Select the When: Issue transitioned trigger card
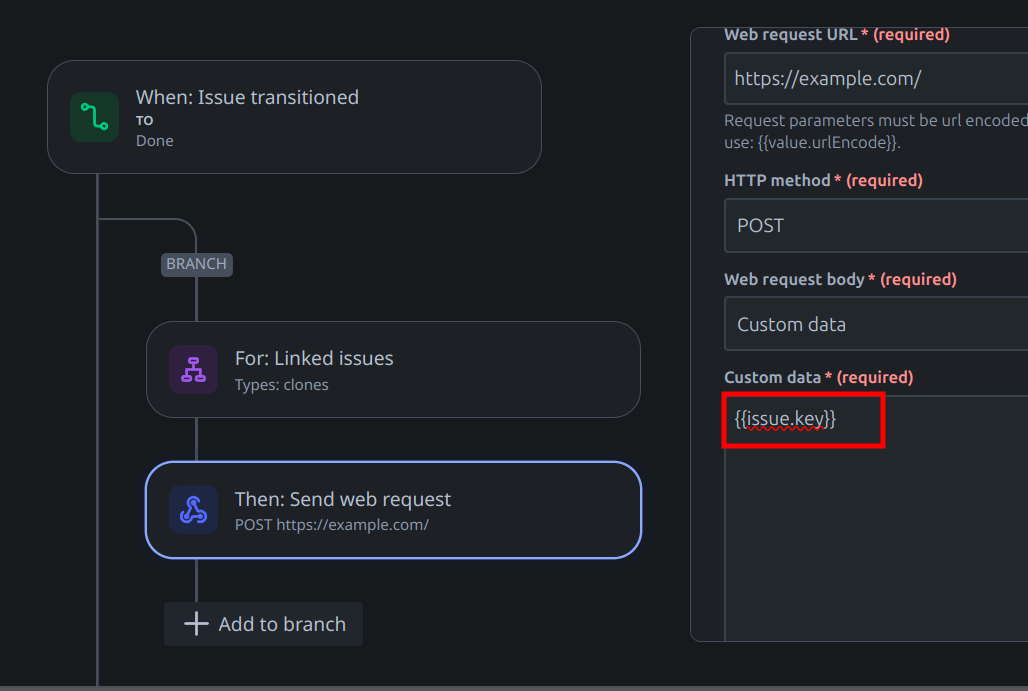The width and height of the screenshot is (1028, 691). coord(294,117)
